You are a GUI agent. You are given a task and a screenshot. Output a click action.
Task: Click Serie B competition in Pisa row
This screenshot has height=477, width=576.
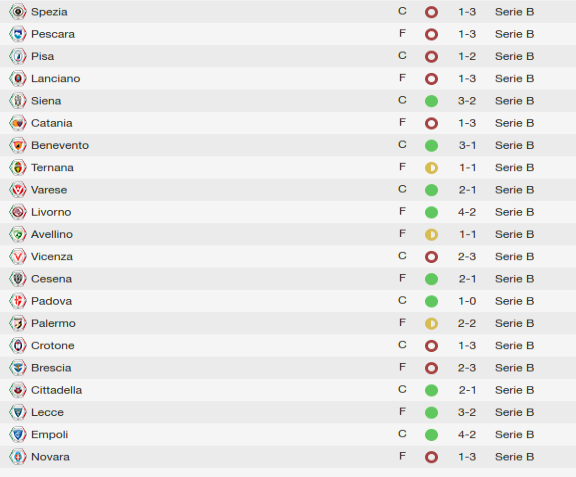click(514, 56)
